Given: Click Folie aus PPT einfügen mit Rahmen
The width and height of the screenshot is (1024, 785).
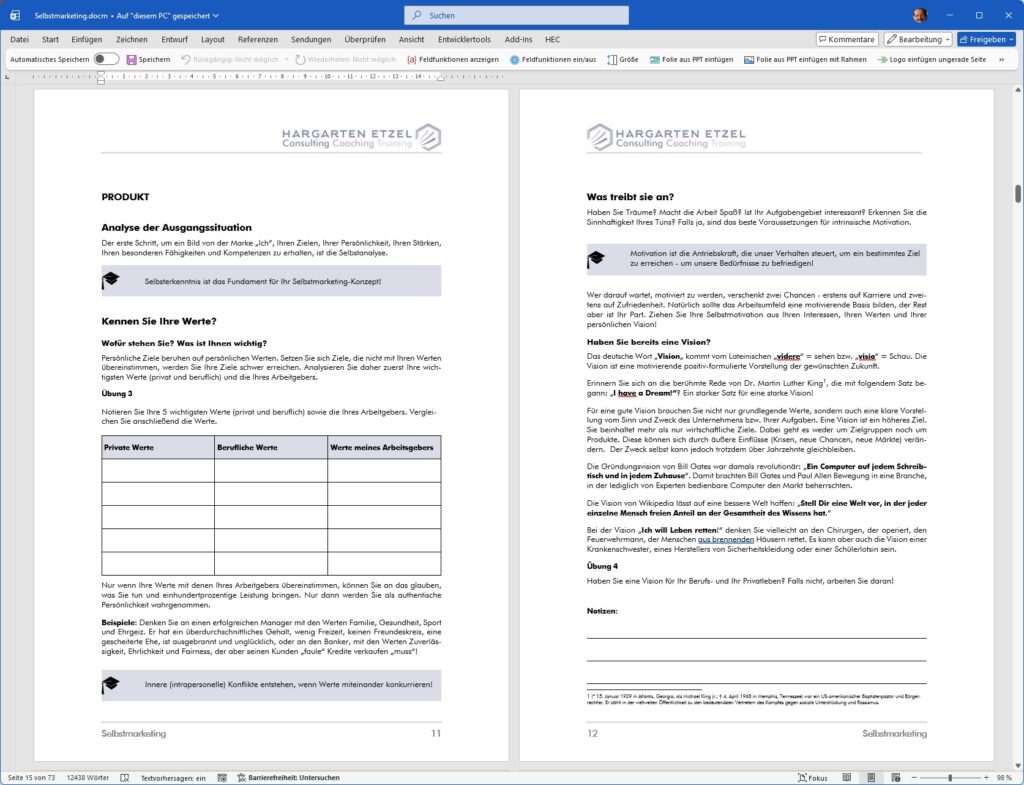Looking at the screenshot, I should [749, 59].
